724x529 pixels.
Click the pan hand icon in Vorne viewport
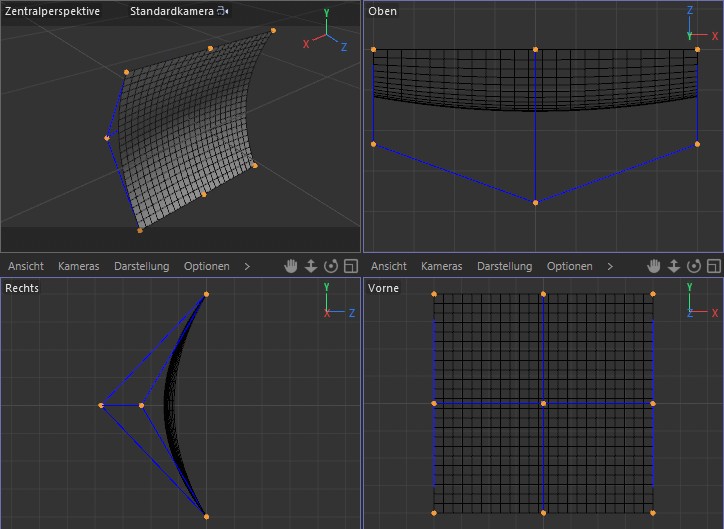tap(654, 266)
